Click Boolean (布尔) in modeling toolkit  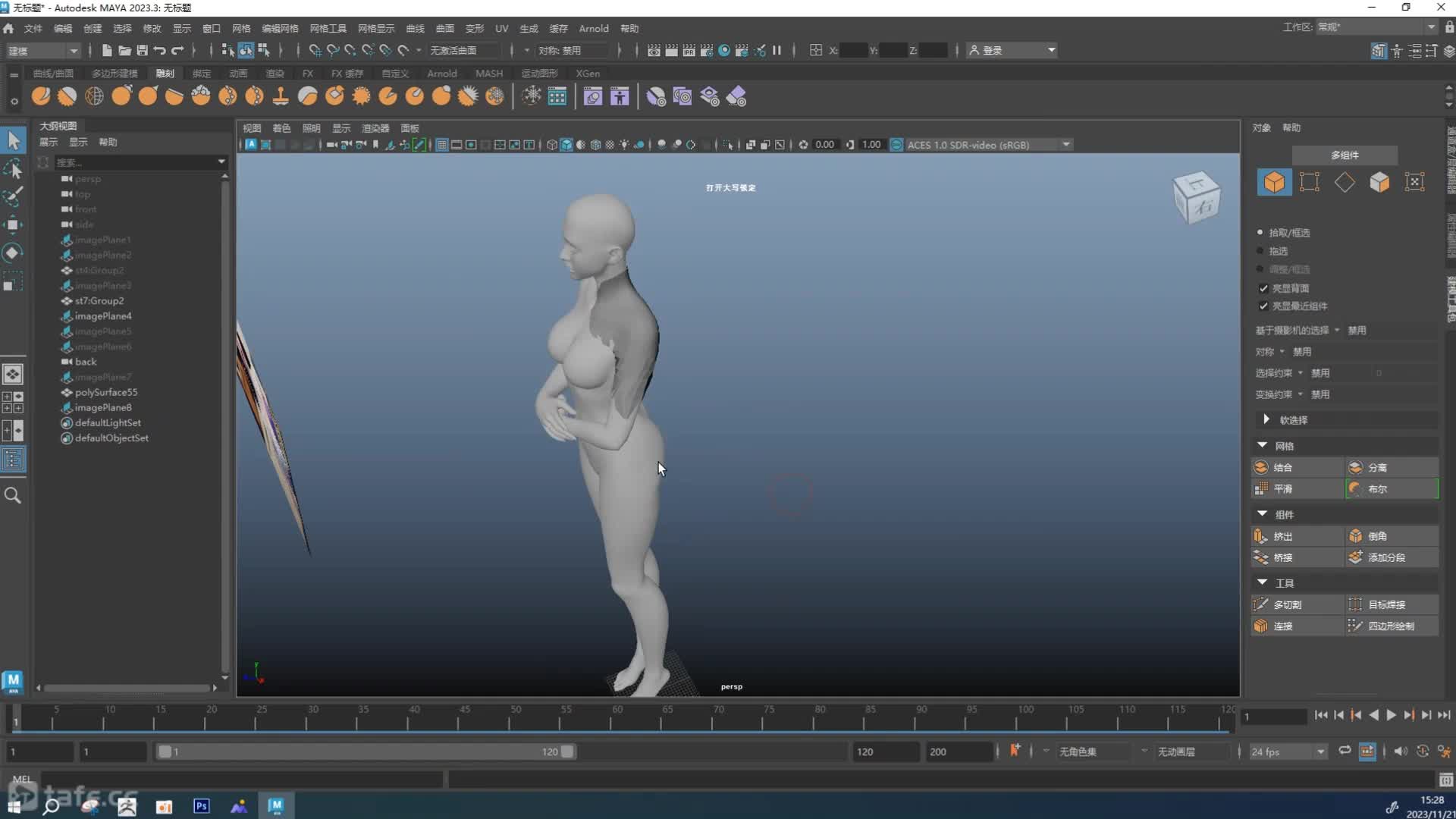click(1392, 489)
